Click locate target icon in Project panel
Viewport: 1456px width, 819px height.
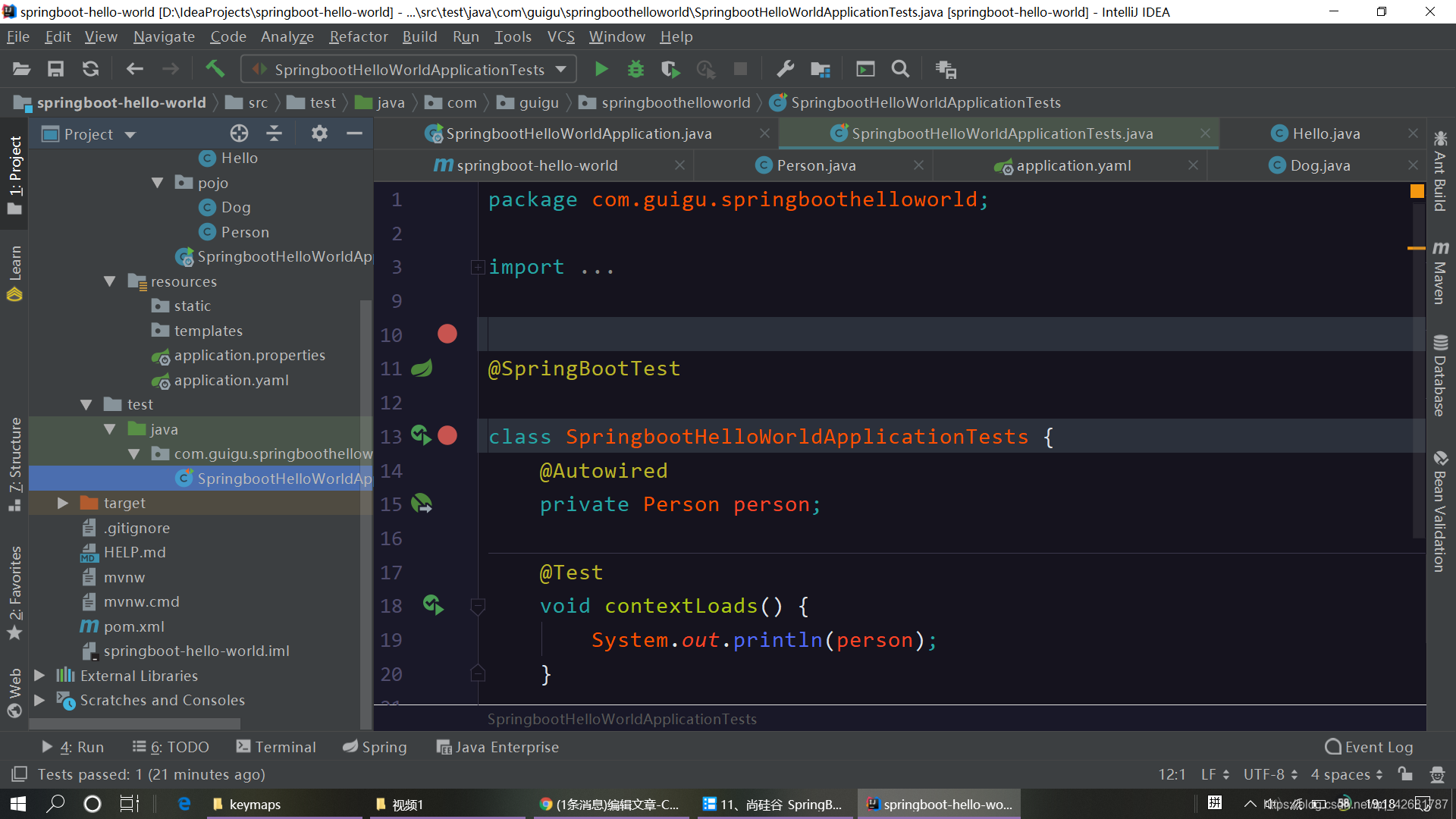point(239,134)
